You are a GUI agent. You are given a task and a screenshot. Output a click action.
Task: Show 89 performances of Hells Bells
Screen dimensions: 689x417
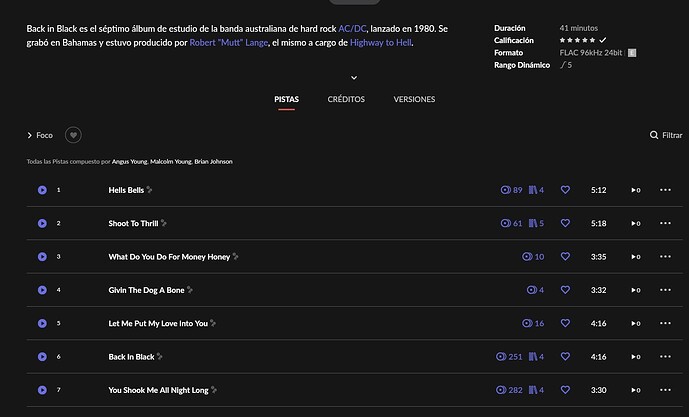point(511,190)
